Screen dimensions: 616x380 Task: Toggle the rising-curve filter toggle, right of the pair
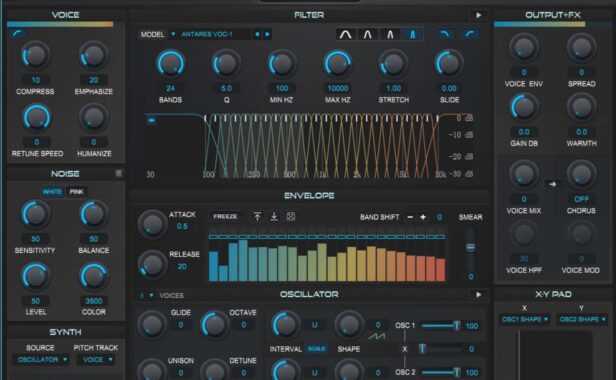click(469, 35)
